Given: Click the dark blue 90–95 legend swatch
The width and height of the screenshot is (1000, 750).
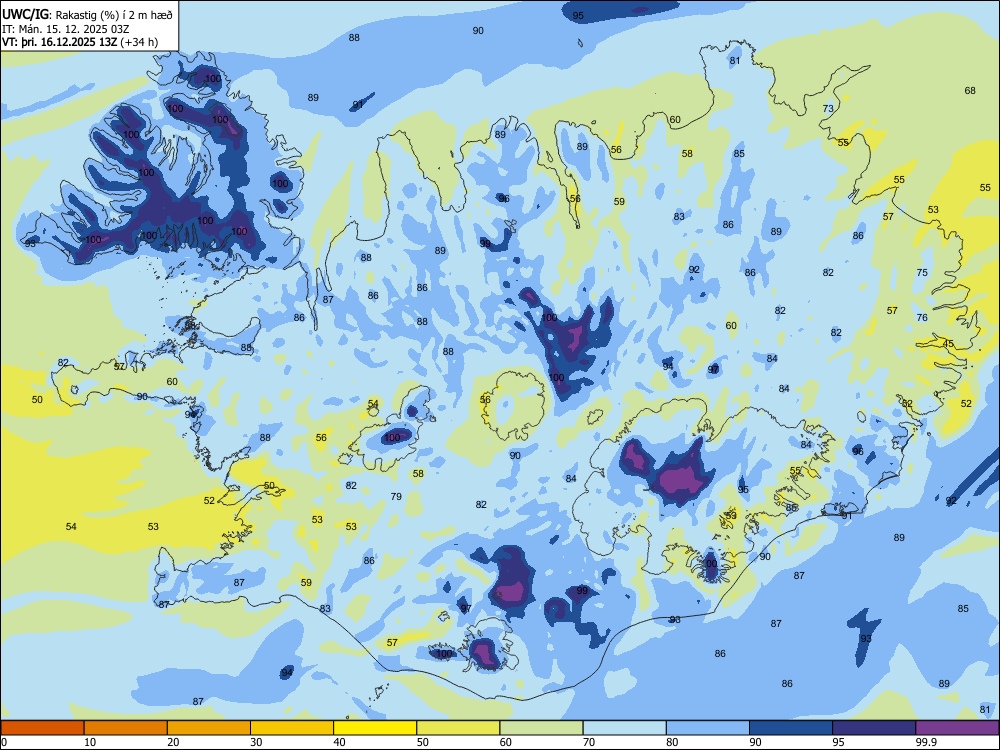Looking at the screenshot, I should pyautogui.click(x=791, y=728).
